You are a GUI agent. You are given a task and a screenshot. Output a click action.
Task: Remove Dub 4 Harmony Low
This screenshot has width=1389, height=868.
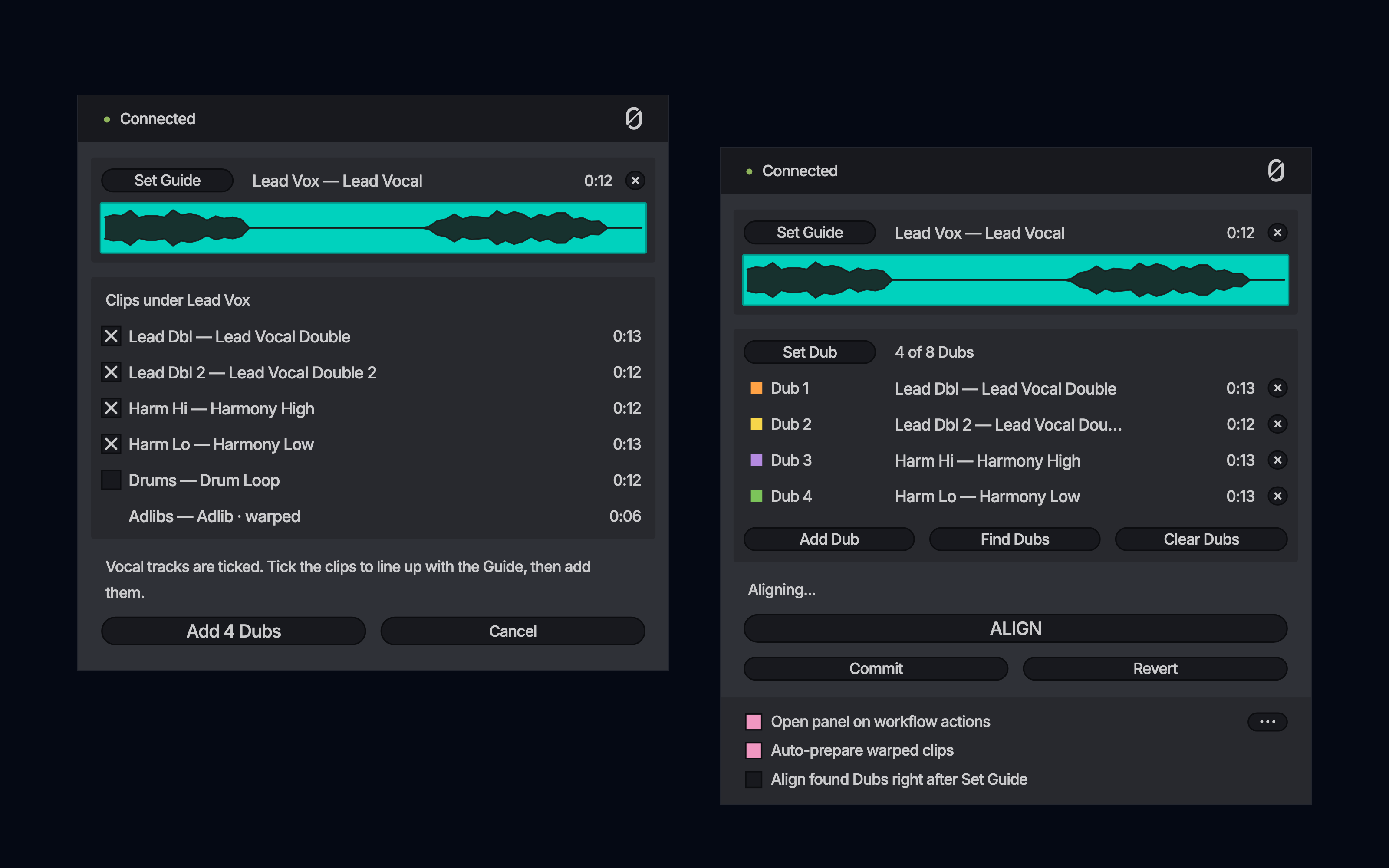pyautogui.click(x=1277, y=496)
